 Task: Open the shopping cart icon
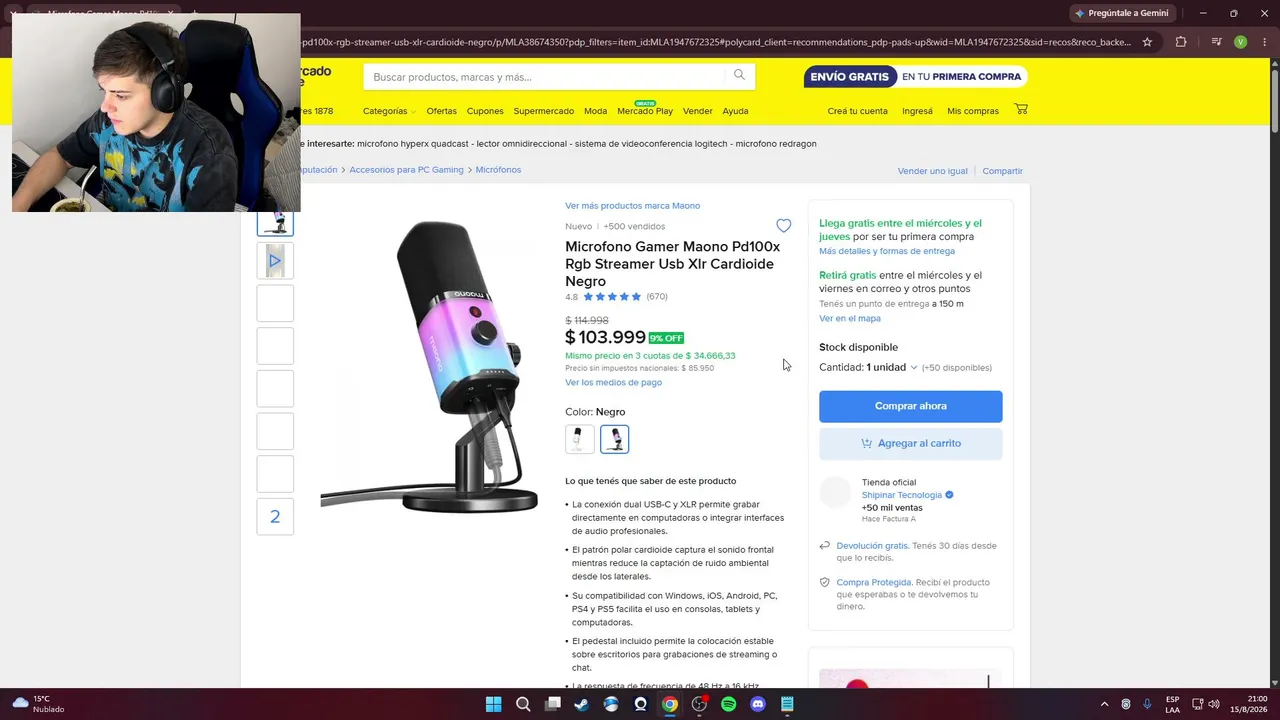[x=1020, y=109]
